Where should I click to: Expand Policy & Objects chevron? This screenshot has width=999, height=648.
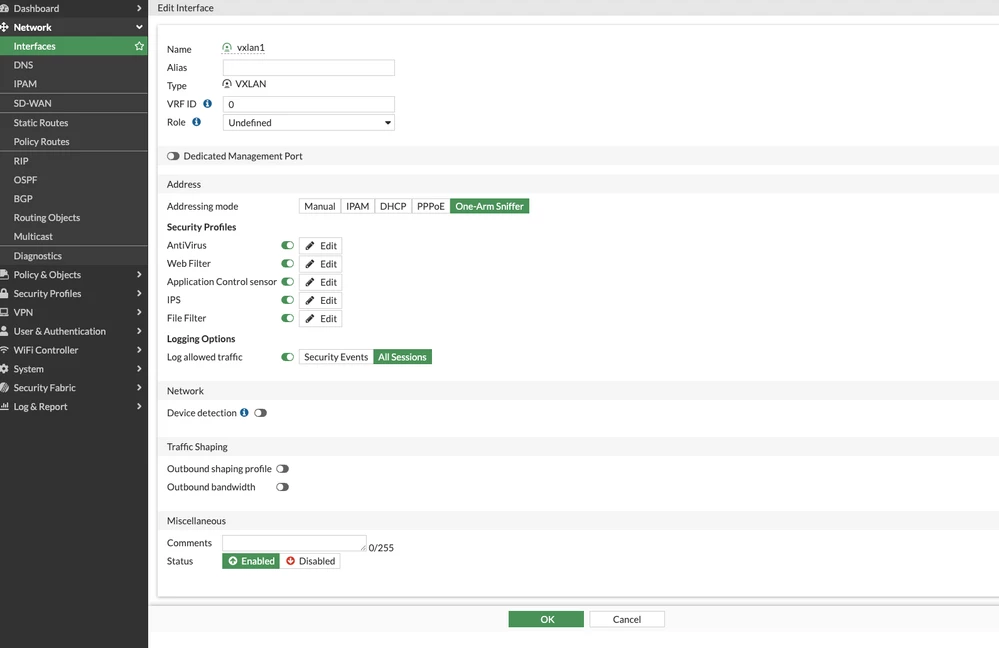tap(139, 275)
